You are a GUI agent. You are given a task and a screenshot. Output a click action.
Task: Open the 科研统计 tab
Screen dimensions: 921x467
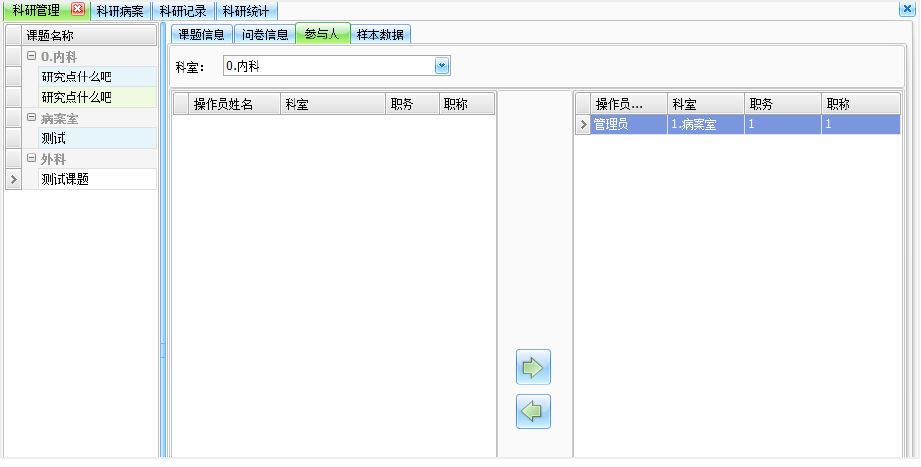click(x=244, y=11)
